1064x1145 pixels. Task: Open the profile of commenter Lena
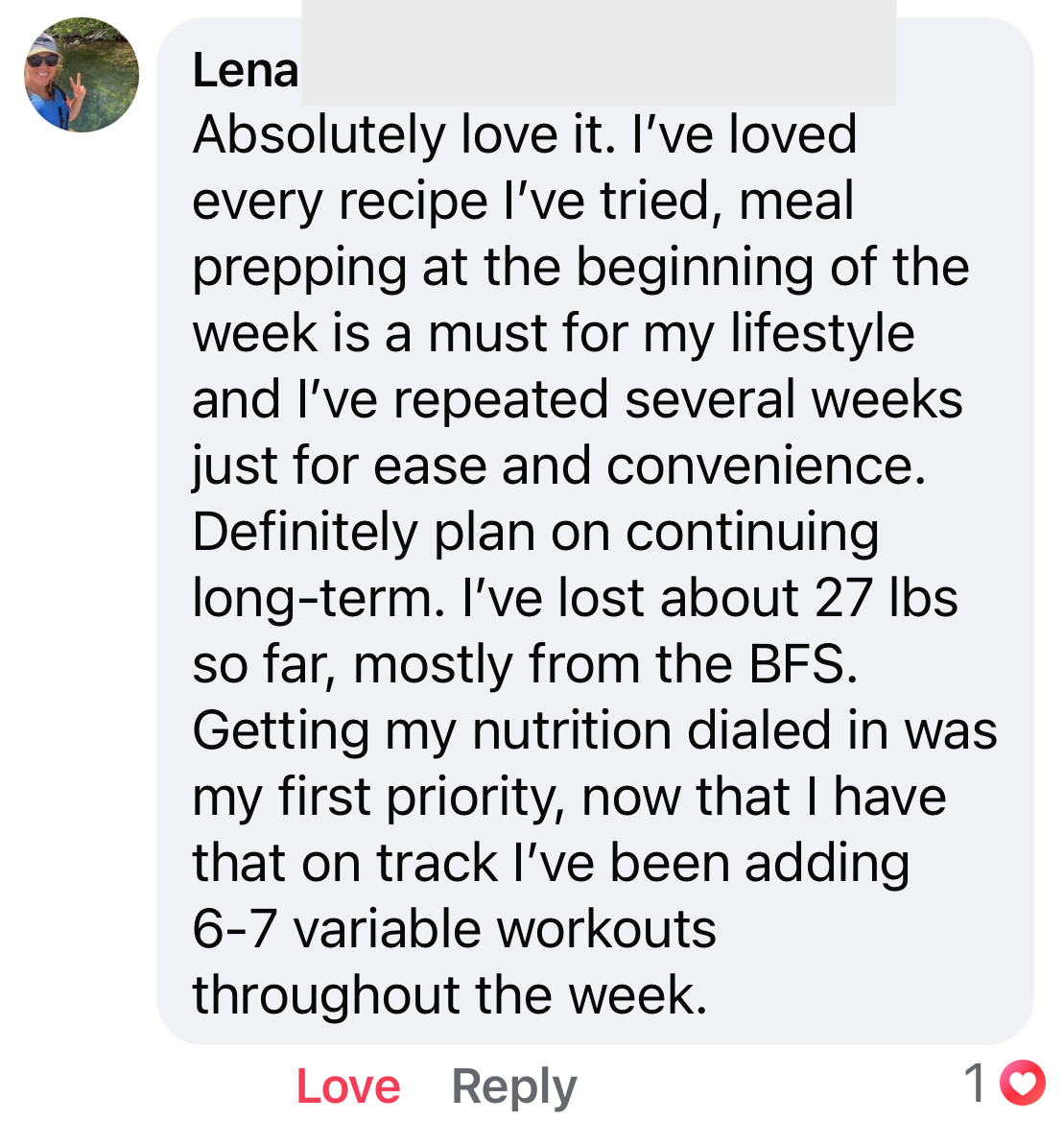tap(246, 71)
